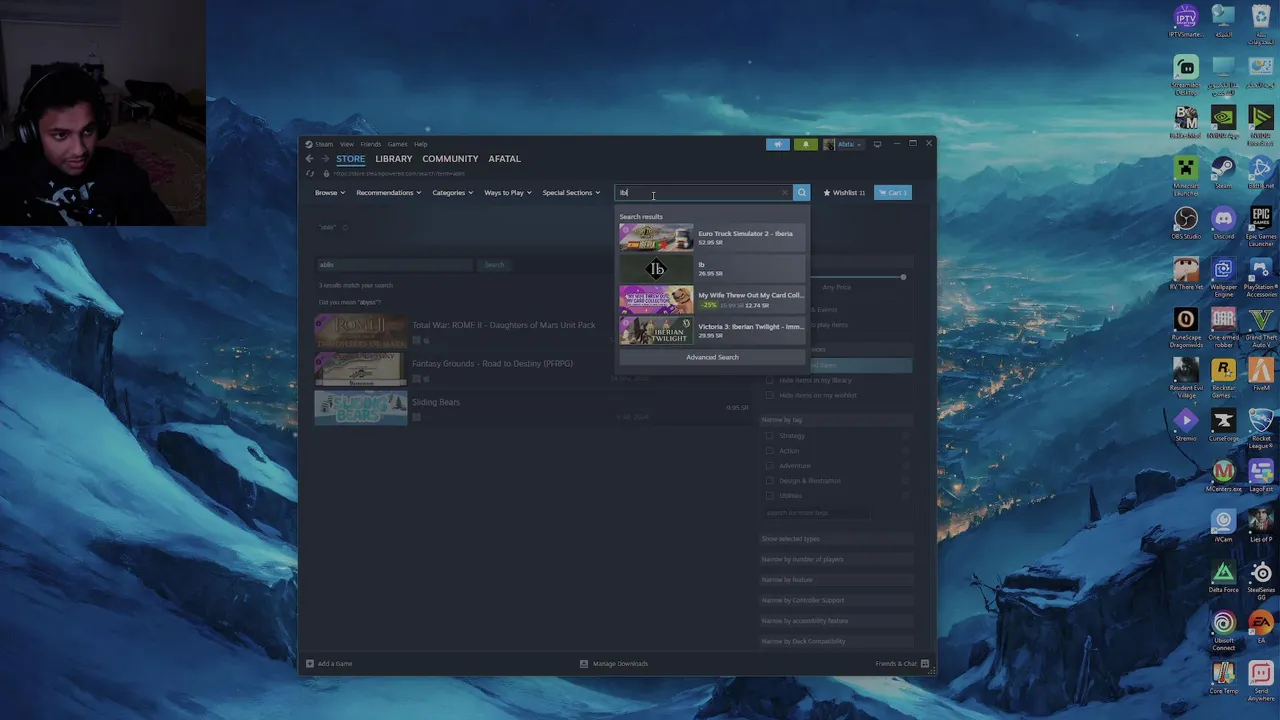The height and width of the screenshot is (720, 1280).
Task: Toggle Hide items in my library
Action: [770, 380]
